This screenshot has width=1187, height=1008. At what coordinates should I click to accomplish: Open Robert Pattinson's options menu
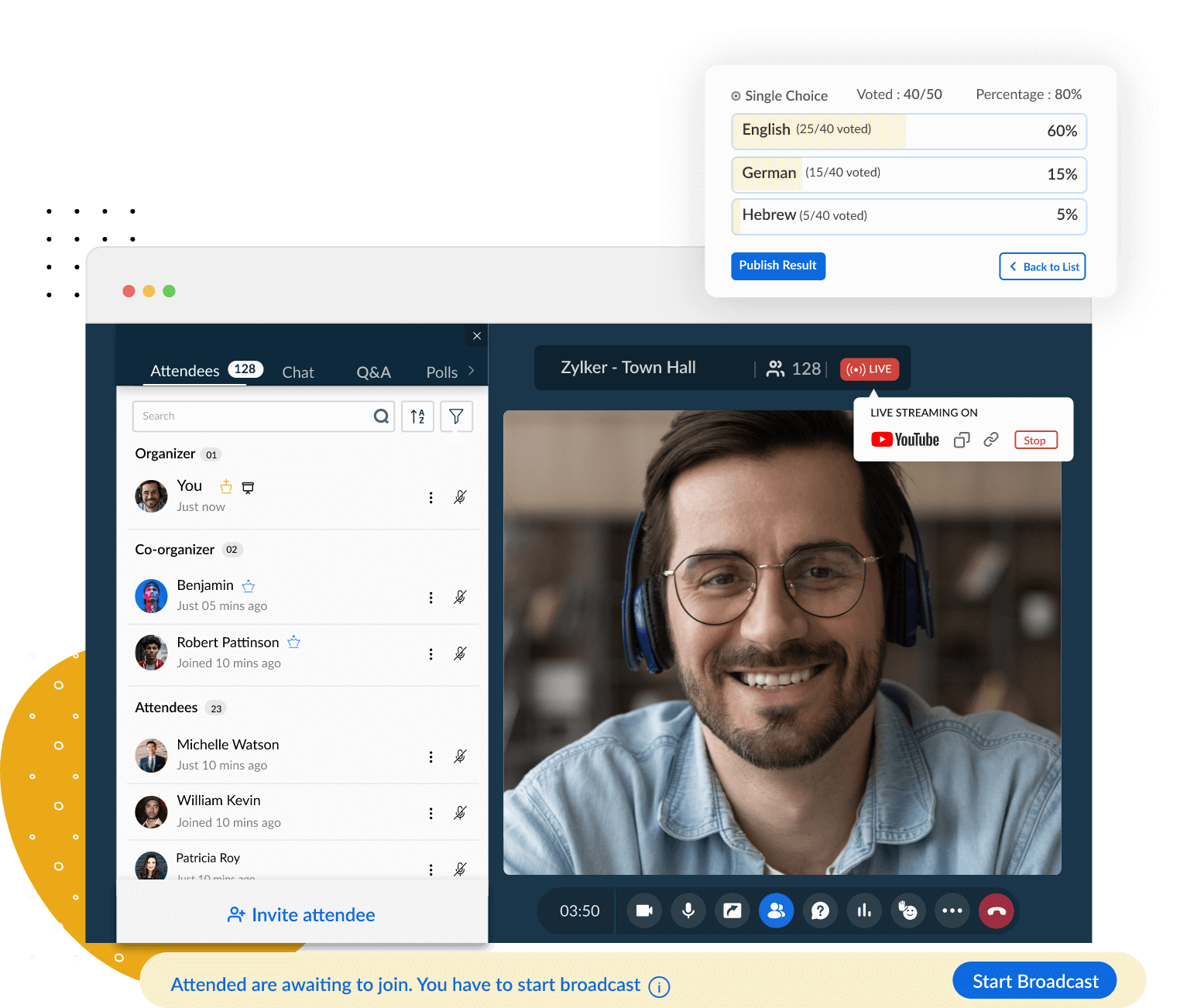(431, 653)
